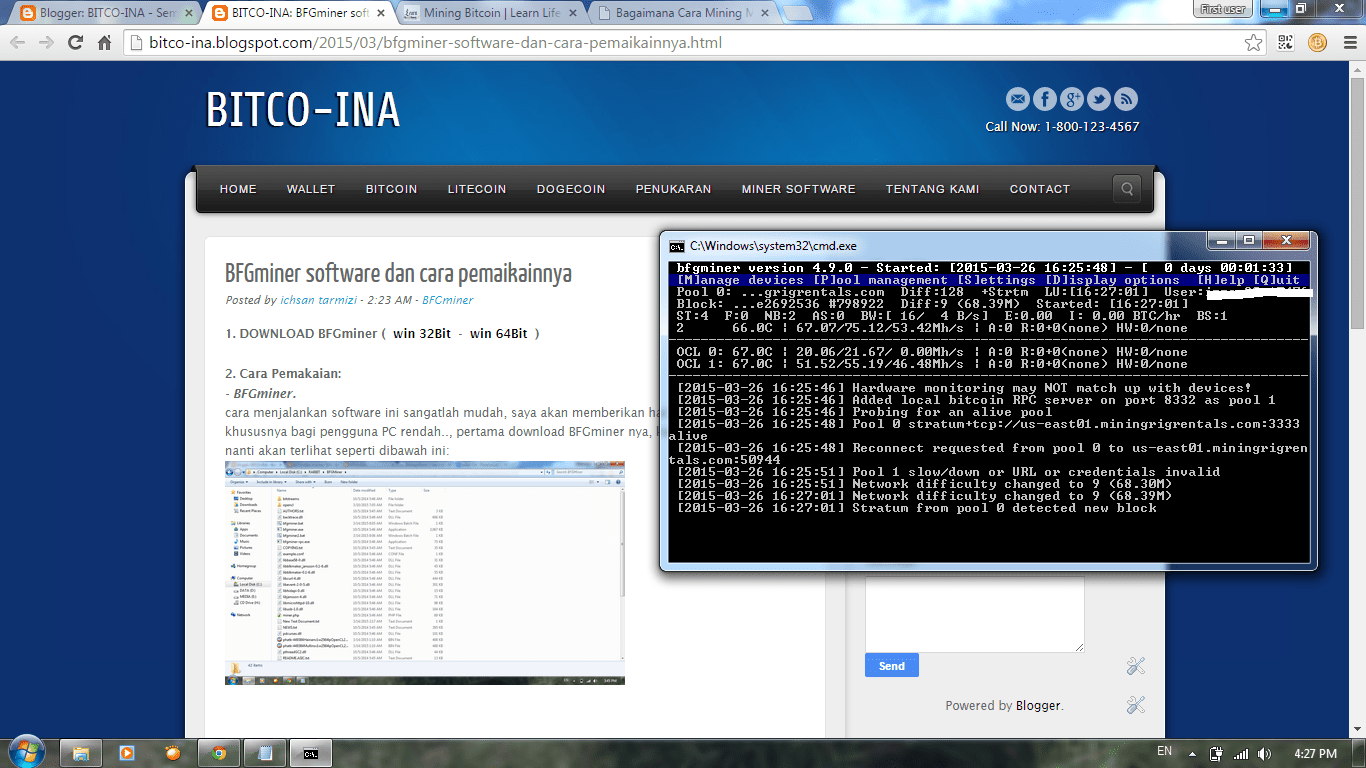Reload the page
The width and height of the screenshot is (1366, 768).
76,43
